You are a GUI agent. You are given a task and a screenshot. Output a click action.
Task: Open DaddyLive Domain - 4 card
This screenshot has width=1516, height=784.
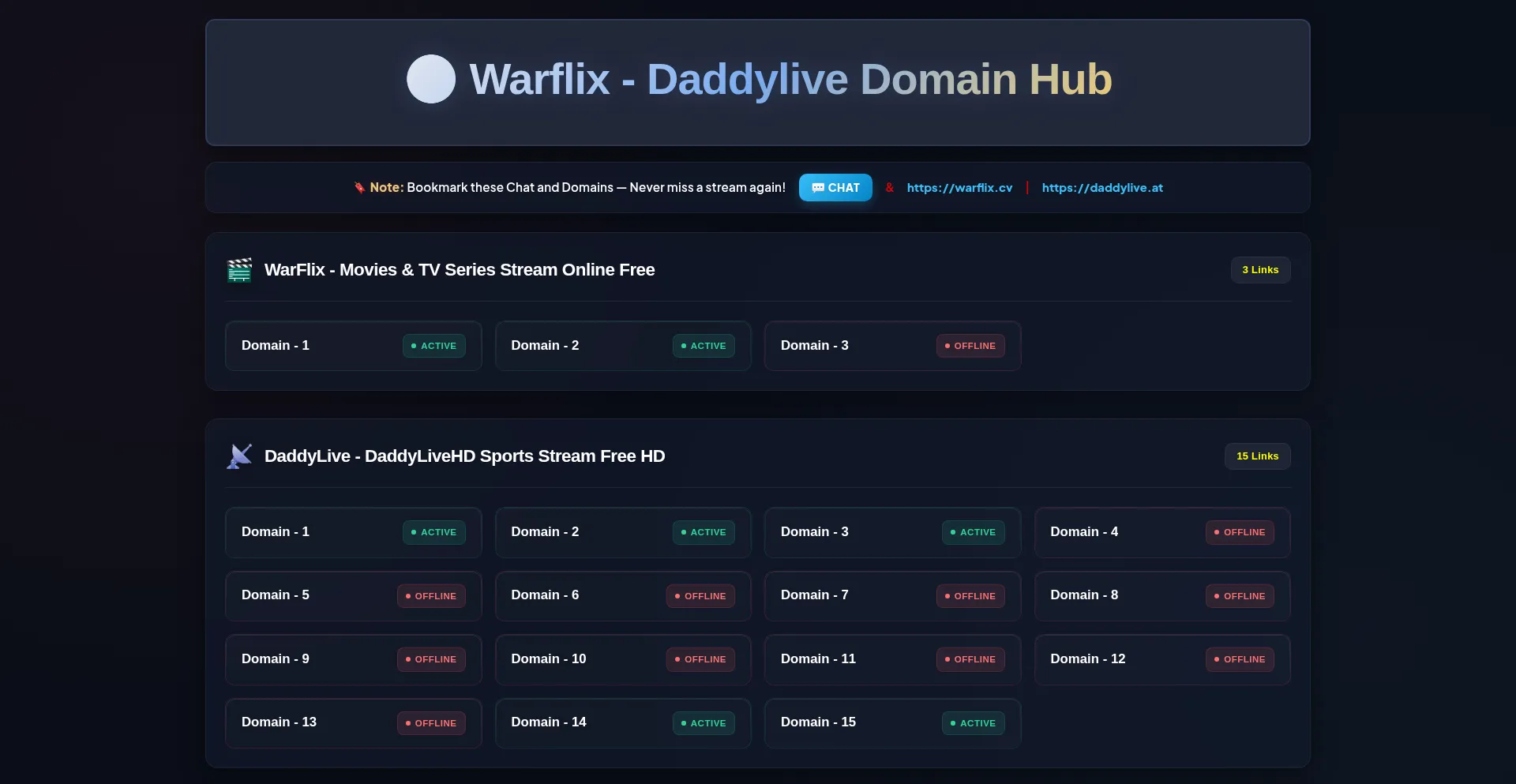[x=1162, y=532]
